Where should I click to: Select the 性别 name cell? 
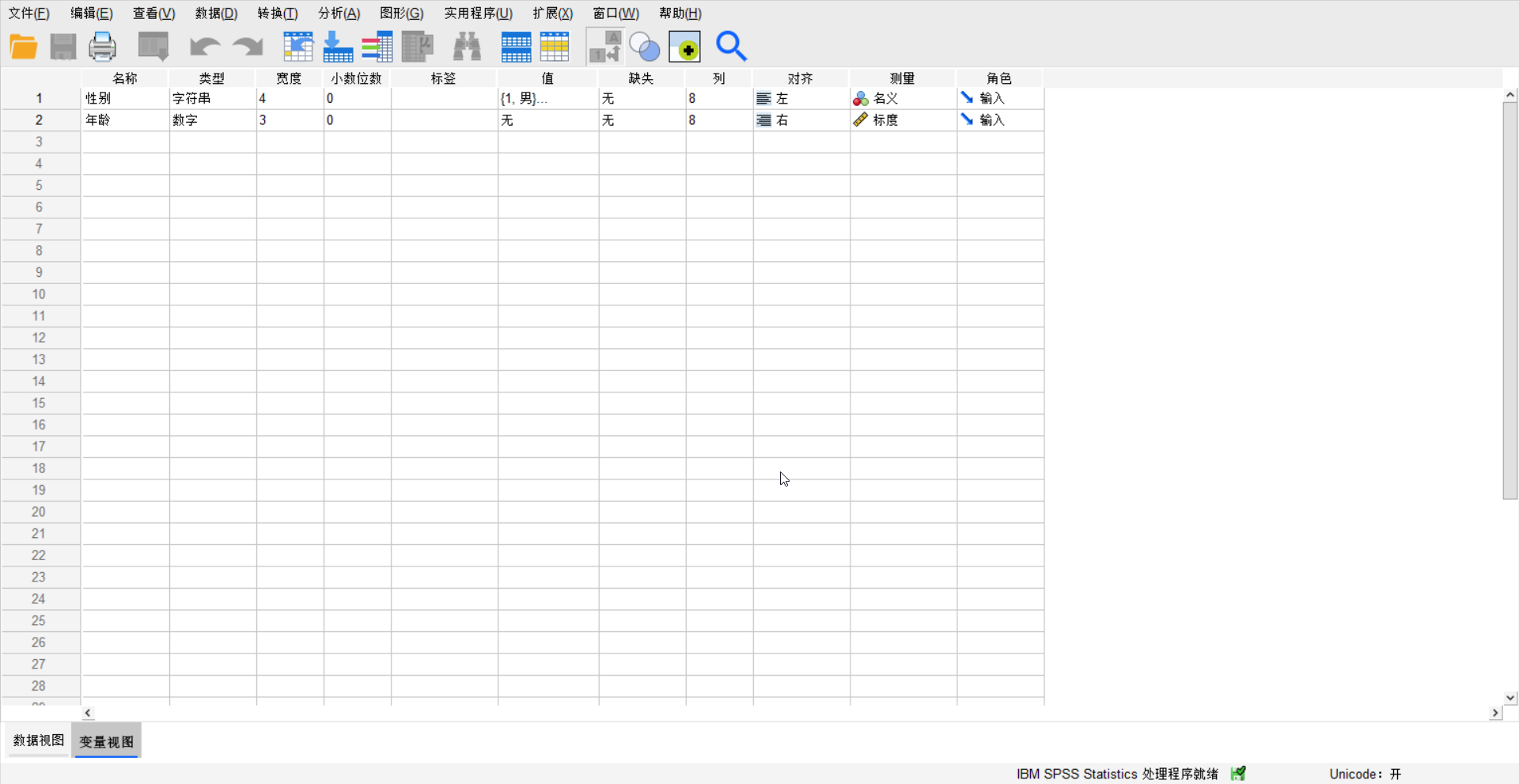[x=125, y=99]
